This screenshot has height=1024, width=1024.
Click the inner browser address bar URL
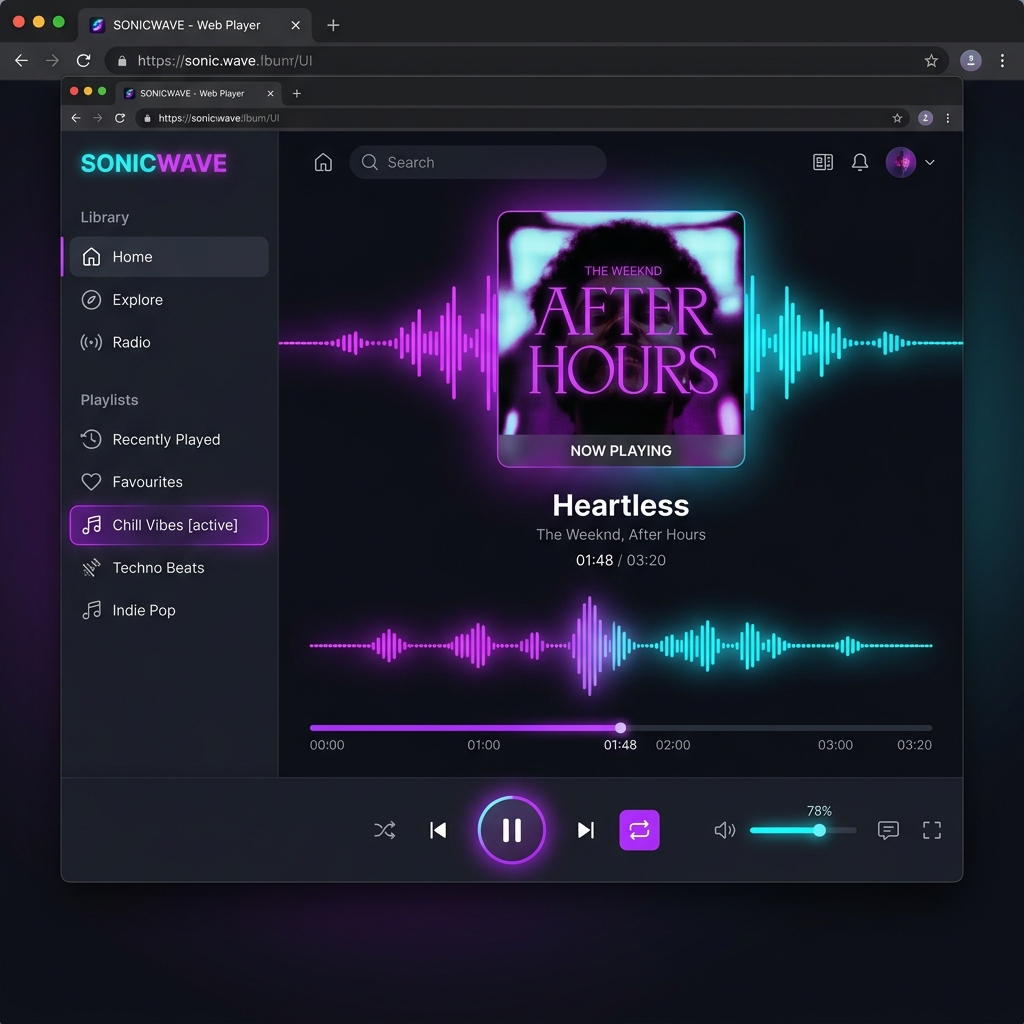pyautogui.click(x=219, y=118)
